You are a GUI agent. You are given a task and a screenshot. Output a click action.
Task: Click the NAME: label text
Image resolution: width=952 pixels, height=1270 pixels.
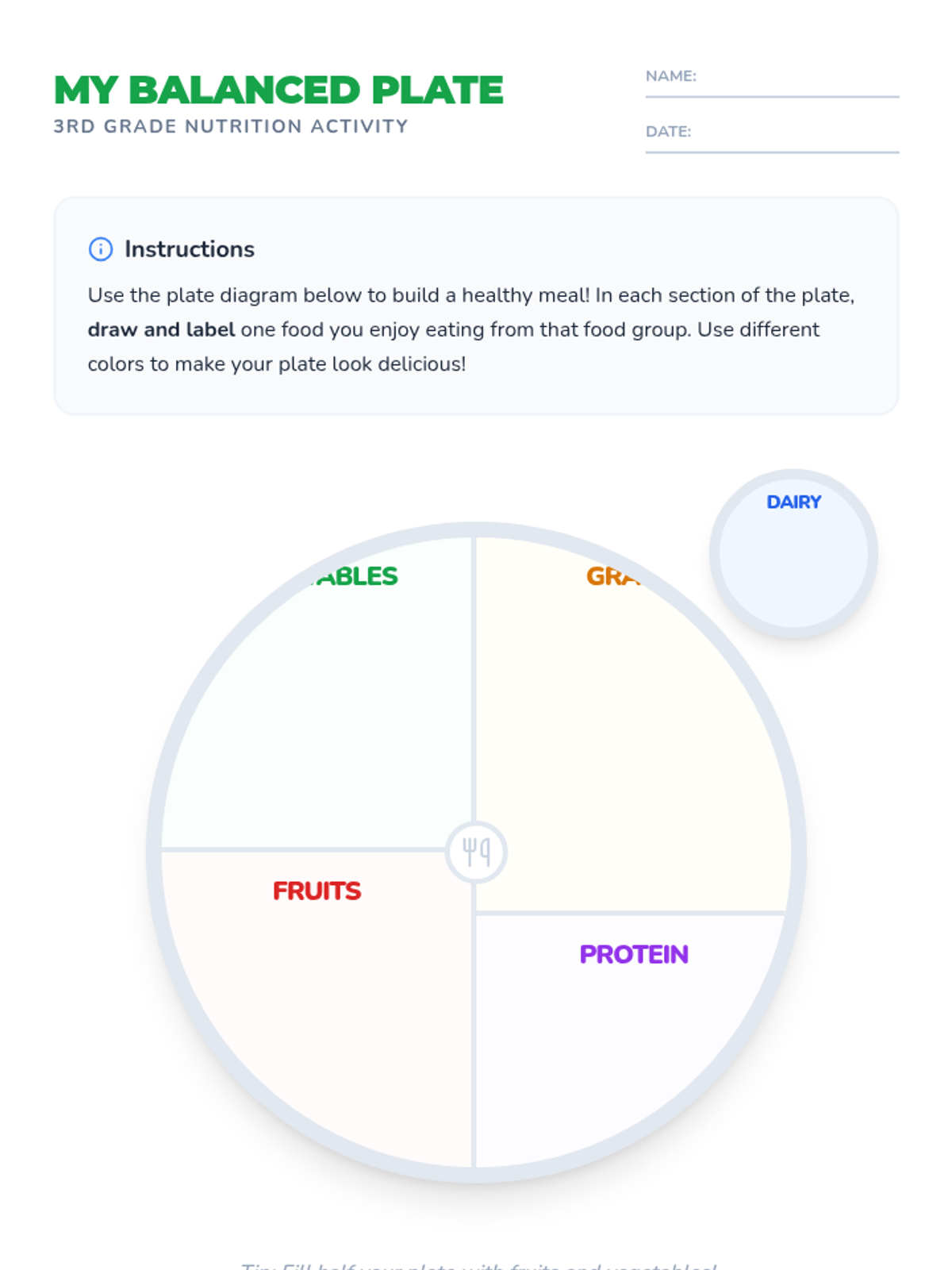click(x=671, y=76)
